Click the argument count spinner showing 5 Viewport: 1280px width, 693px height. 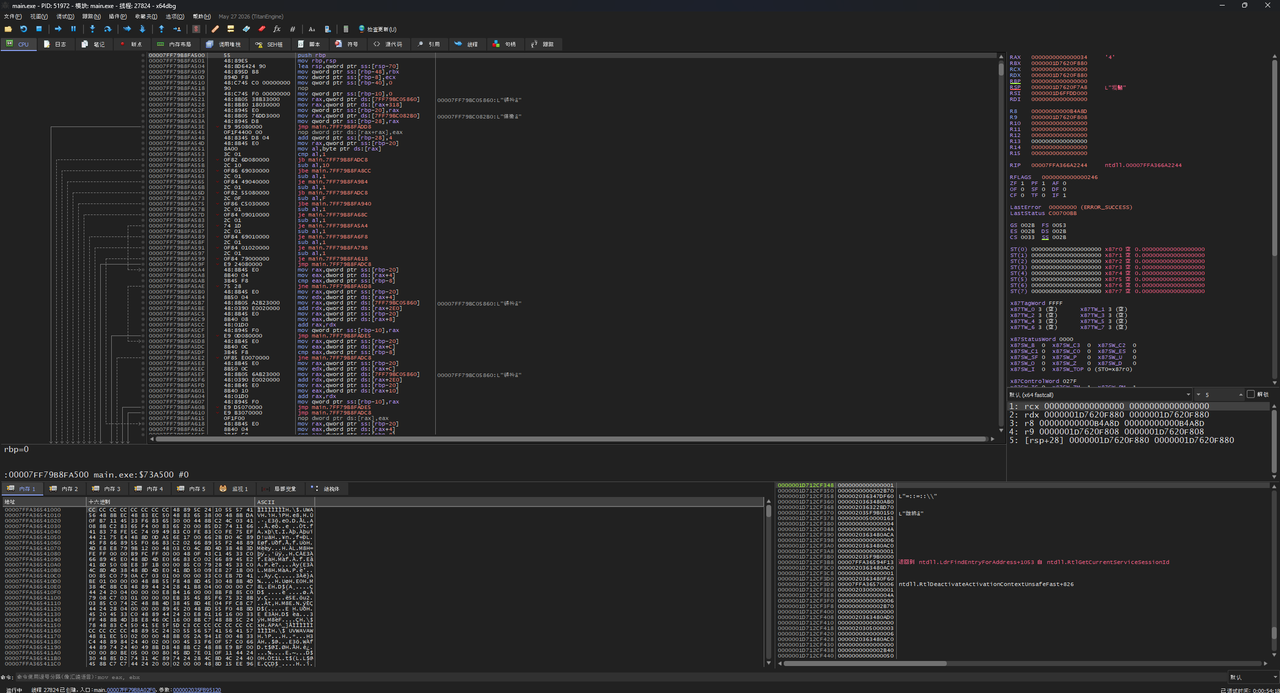click(1221, 394)
